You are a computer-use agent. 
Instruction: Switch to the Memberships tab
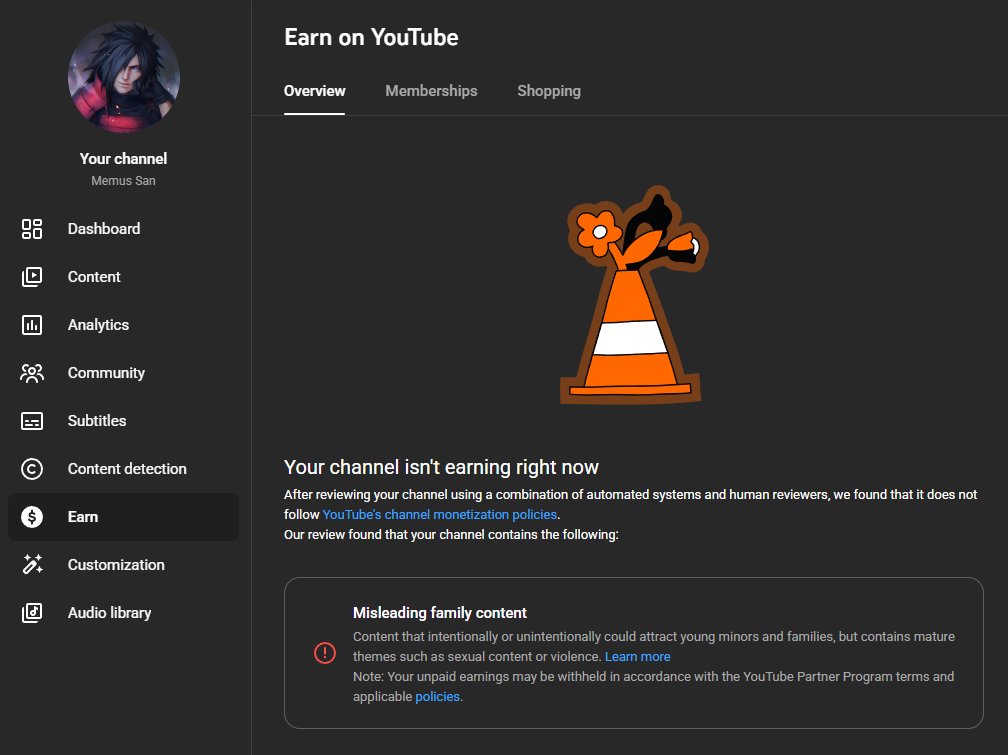(431, 91)
